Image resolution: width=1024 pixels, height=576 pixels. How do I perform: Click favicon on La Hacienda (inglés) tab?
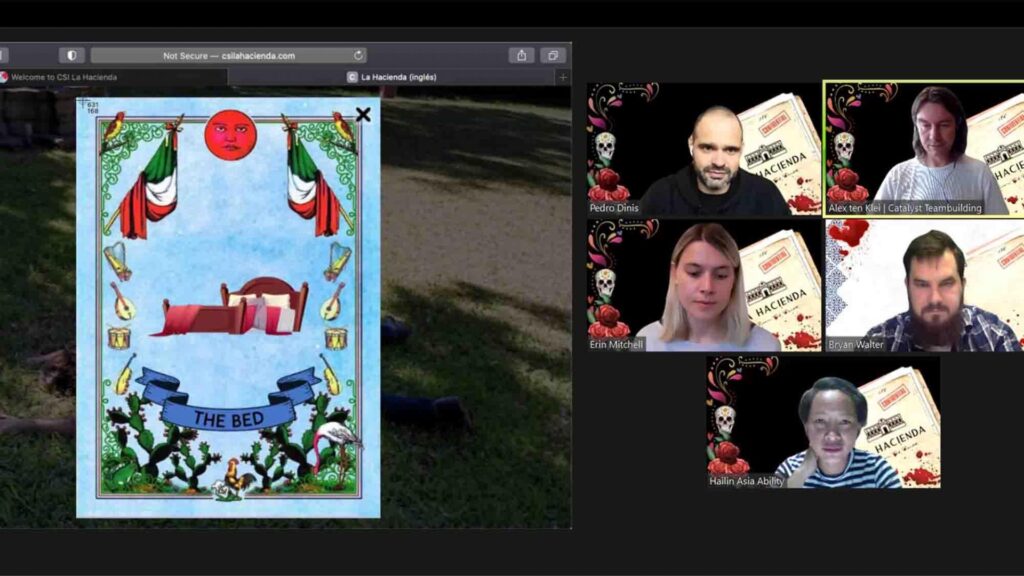[x=352, y=77]
